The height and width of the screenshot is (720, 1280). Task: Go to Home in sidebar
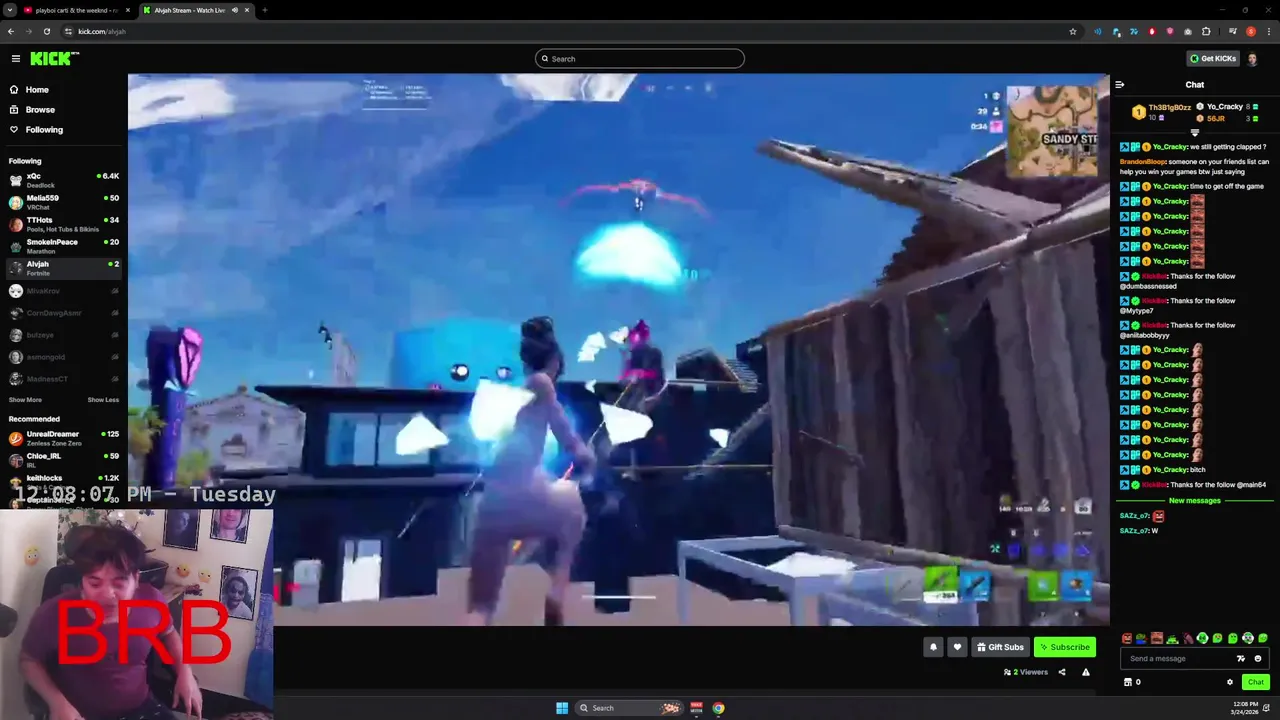[37, 90]
